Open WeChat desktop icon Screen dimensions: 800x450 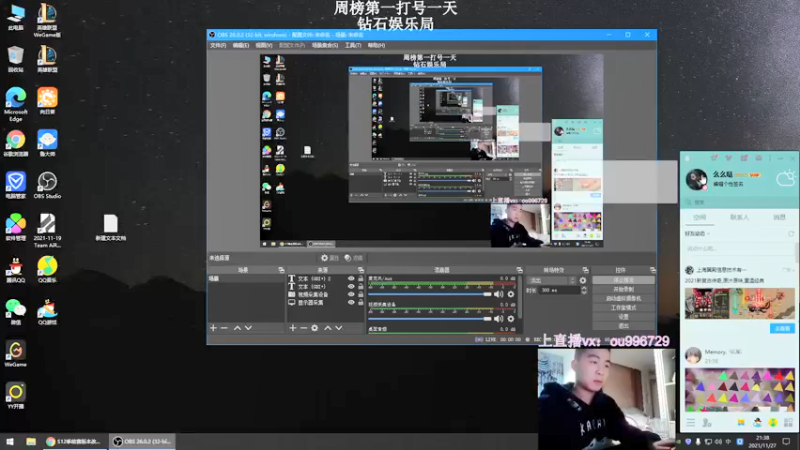pos(15,312)
